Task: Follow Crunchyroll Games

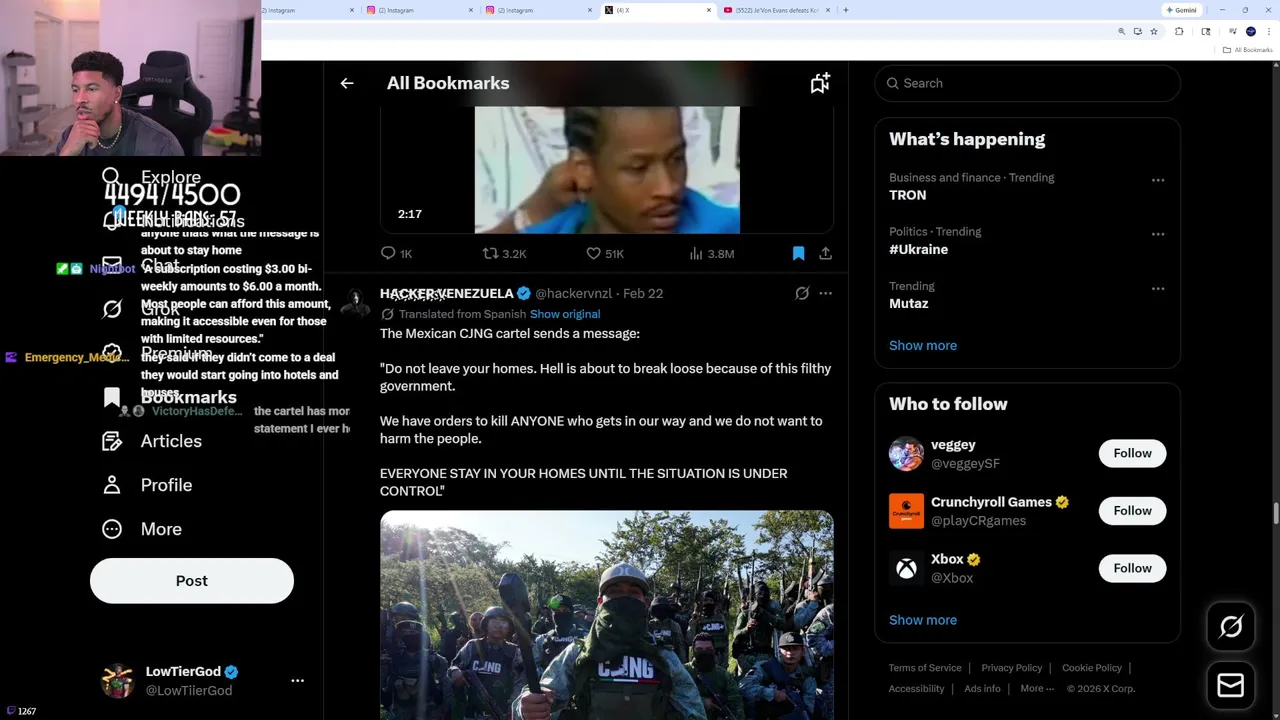Action: (x=1132, y=510)
